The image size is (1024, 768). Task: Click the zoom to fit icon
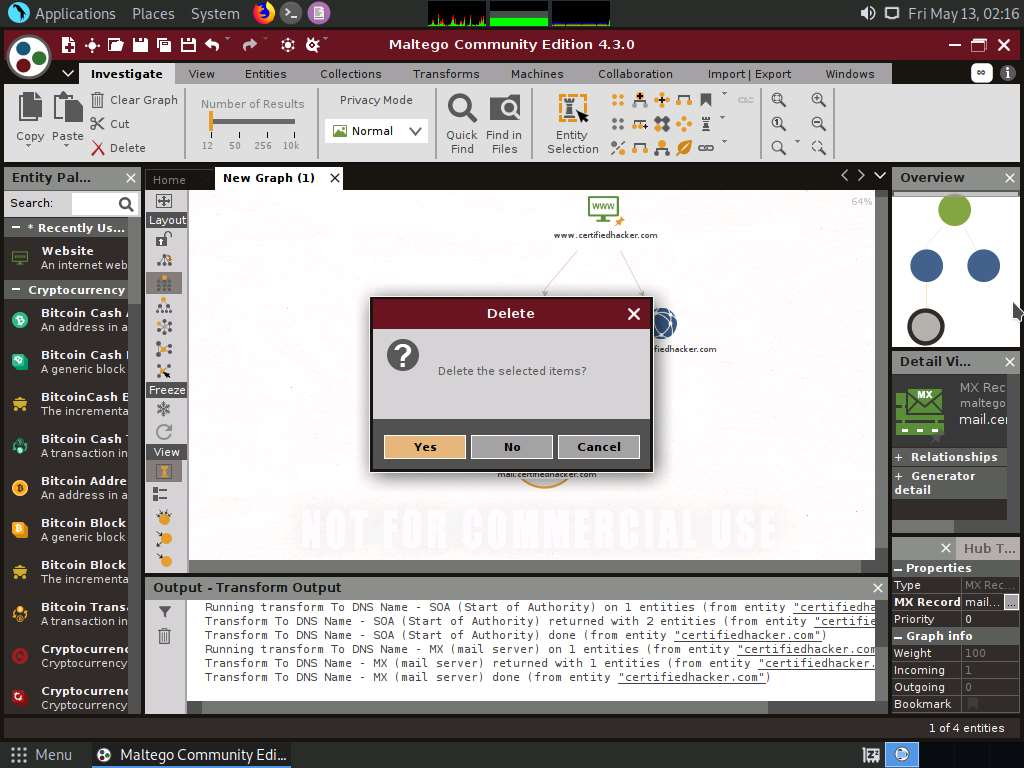(778, 100)
